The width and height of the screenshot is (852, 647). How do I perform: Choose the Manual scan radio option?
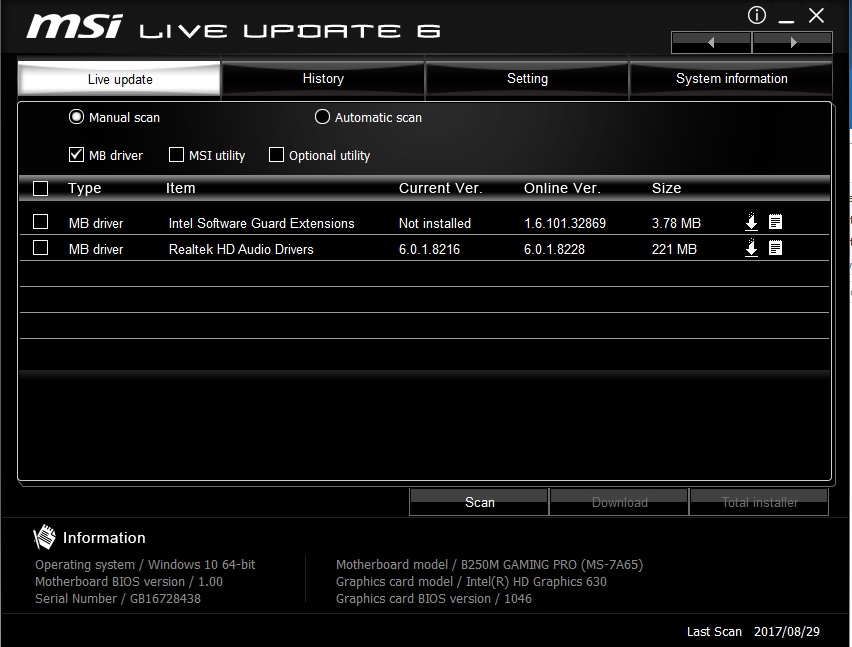[x=76, y=117]
